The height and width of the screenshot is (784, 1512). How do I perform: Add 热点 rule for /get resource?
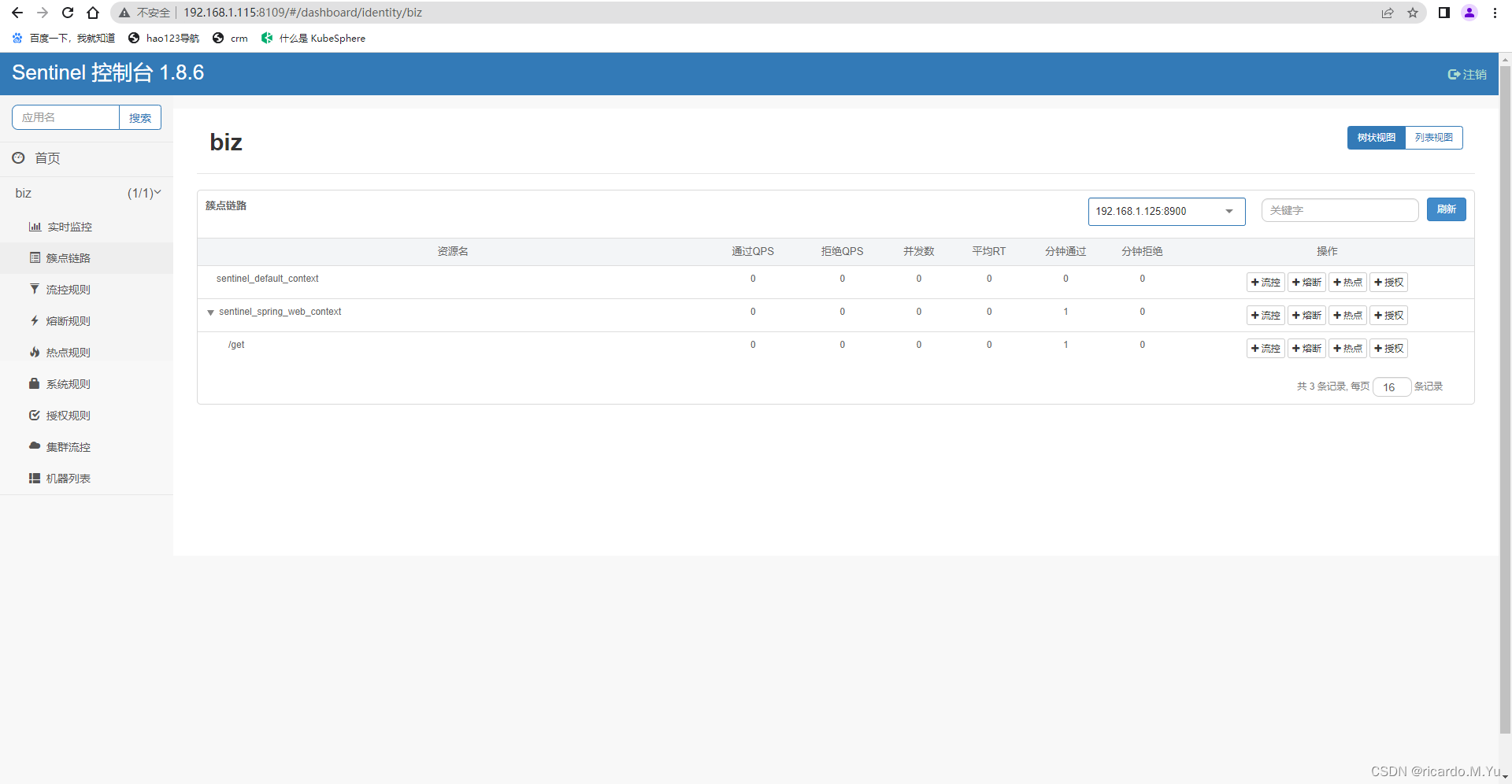pos(1347,348)
